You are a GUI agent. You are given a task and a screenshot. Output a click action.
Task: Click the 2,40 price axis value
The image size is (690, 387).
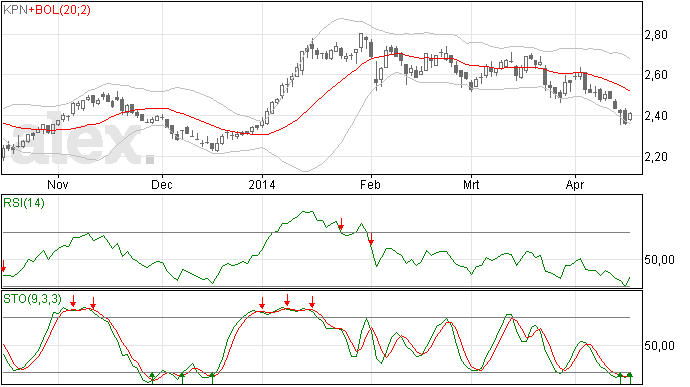click(x=656, y=116)
